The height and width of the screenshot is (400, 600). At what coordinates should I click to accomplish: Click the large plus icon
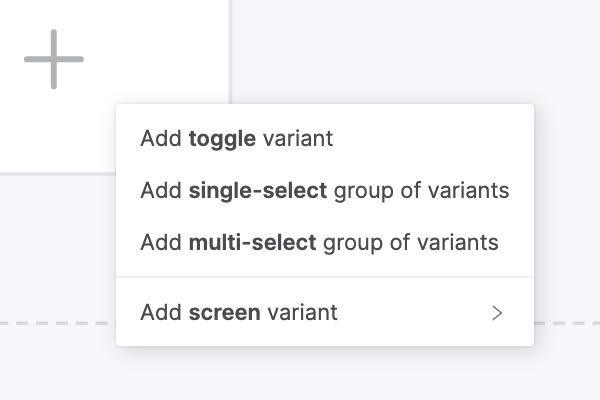pyautogui.click(x=54, y=59)
